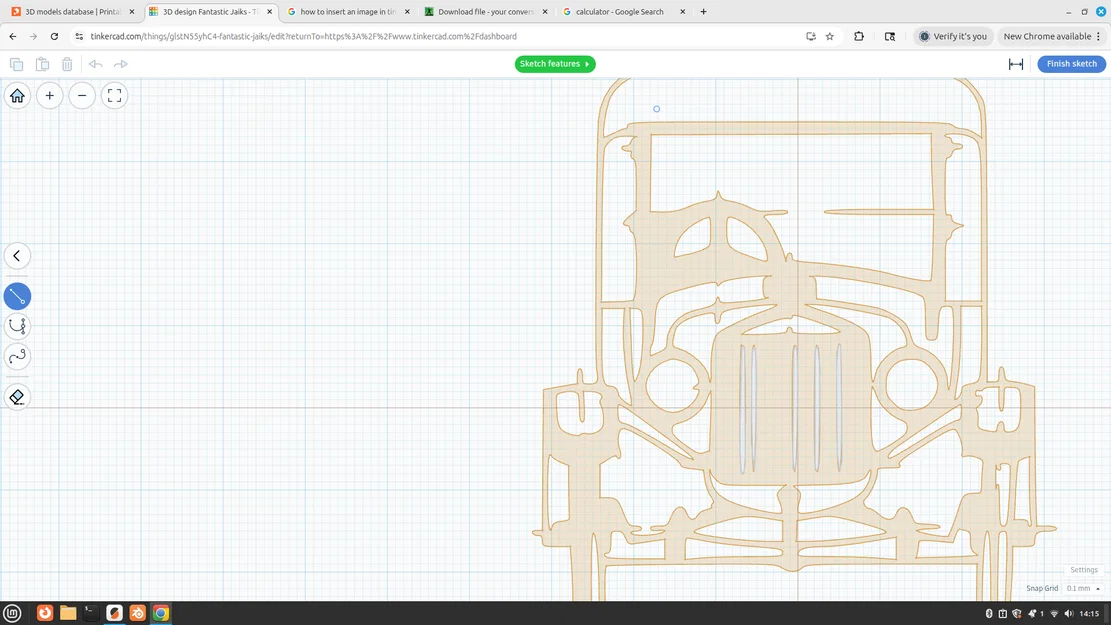Open the Files folder in taskbar
1111x625 pixels.
click(x=68, y=613)
